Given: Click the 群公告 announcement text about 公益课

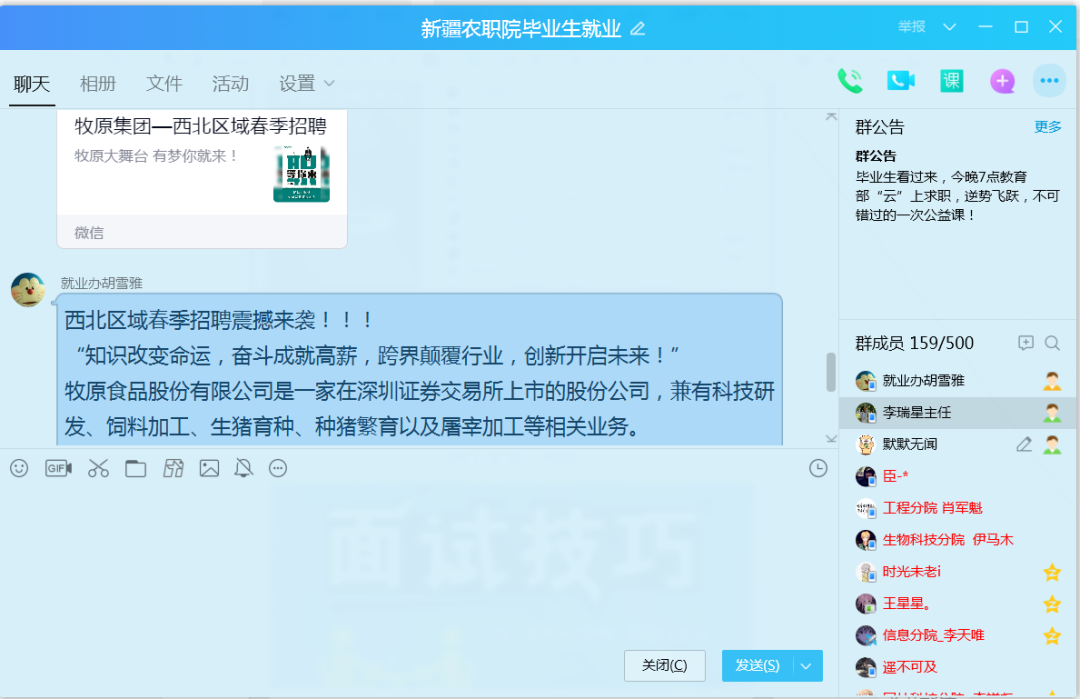Looking at the screenshot, I should tap(957, 196).
